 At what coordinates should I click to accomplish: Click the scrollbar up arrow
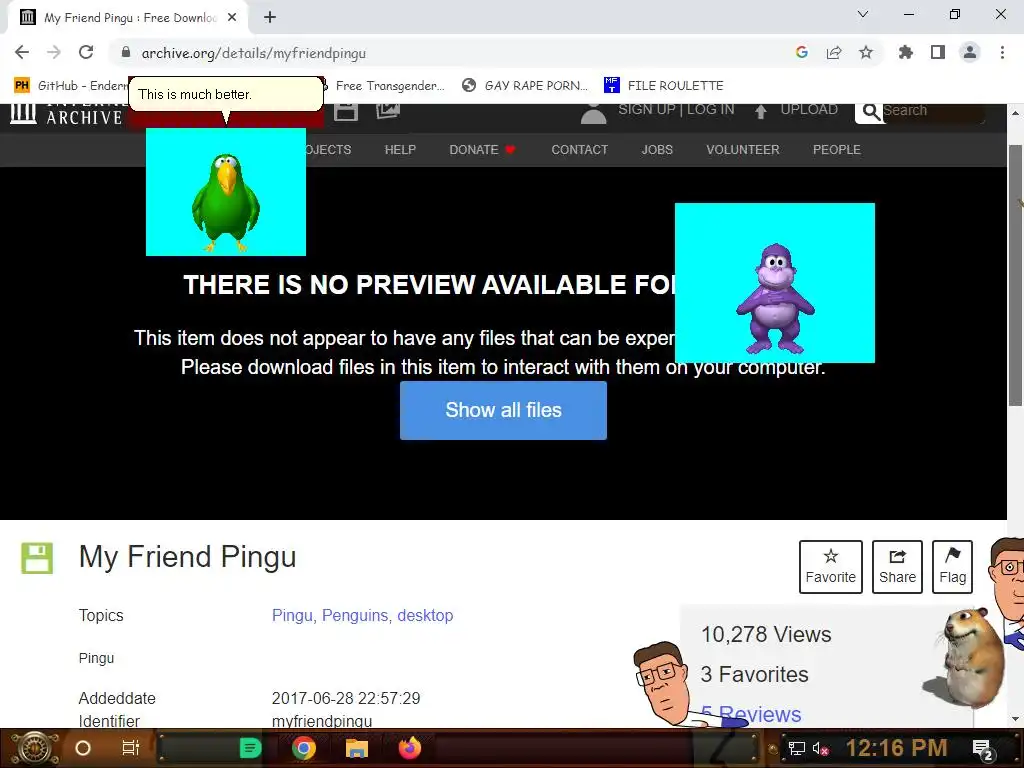coord(1016,113)
